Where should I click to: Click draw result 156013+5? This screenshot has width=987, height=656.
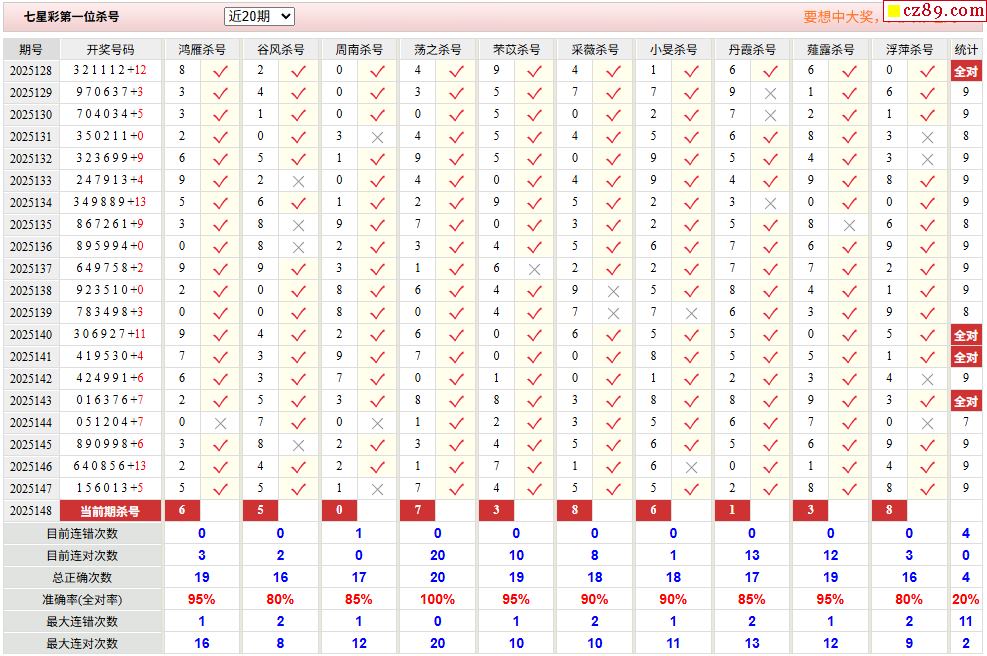click(x=110, y=489)
